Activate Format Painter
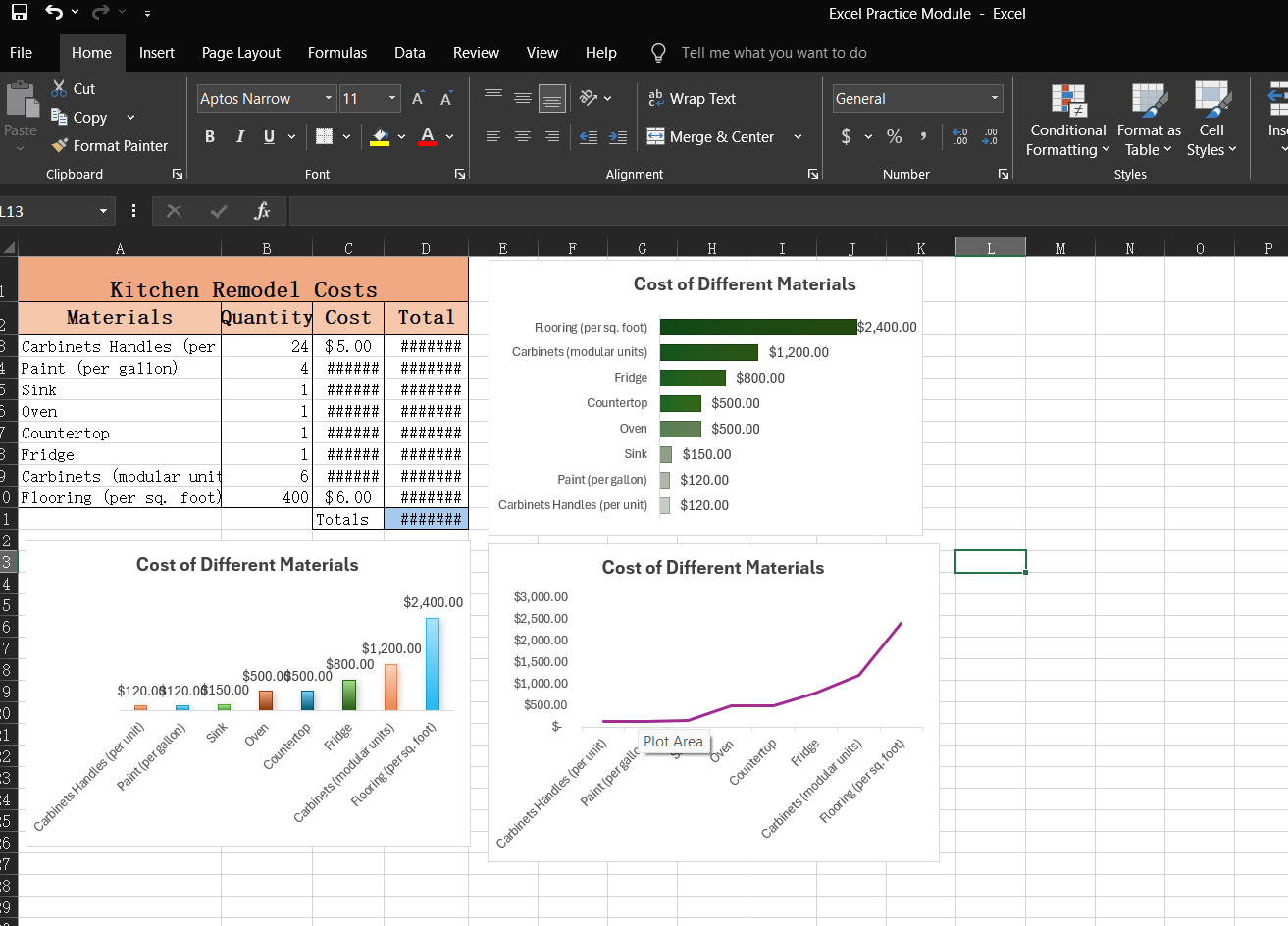The width and height of the screenshot is (1288, 926). tap(109, 145)
